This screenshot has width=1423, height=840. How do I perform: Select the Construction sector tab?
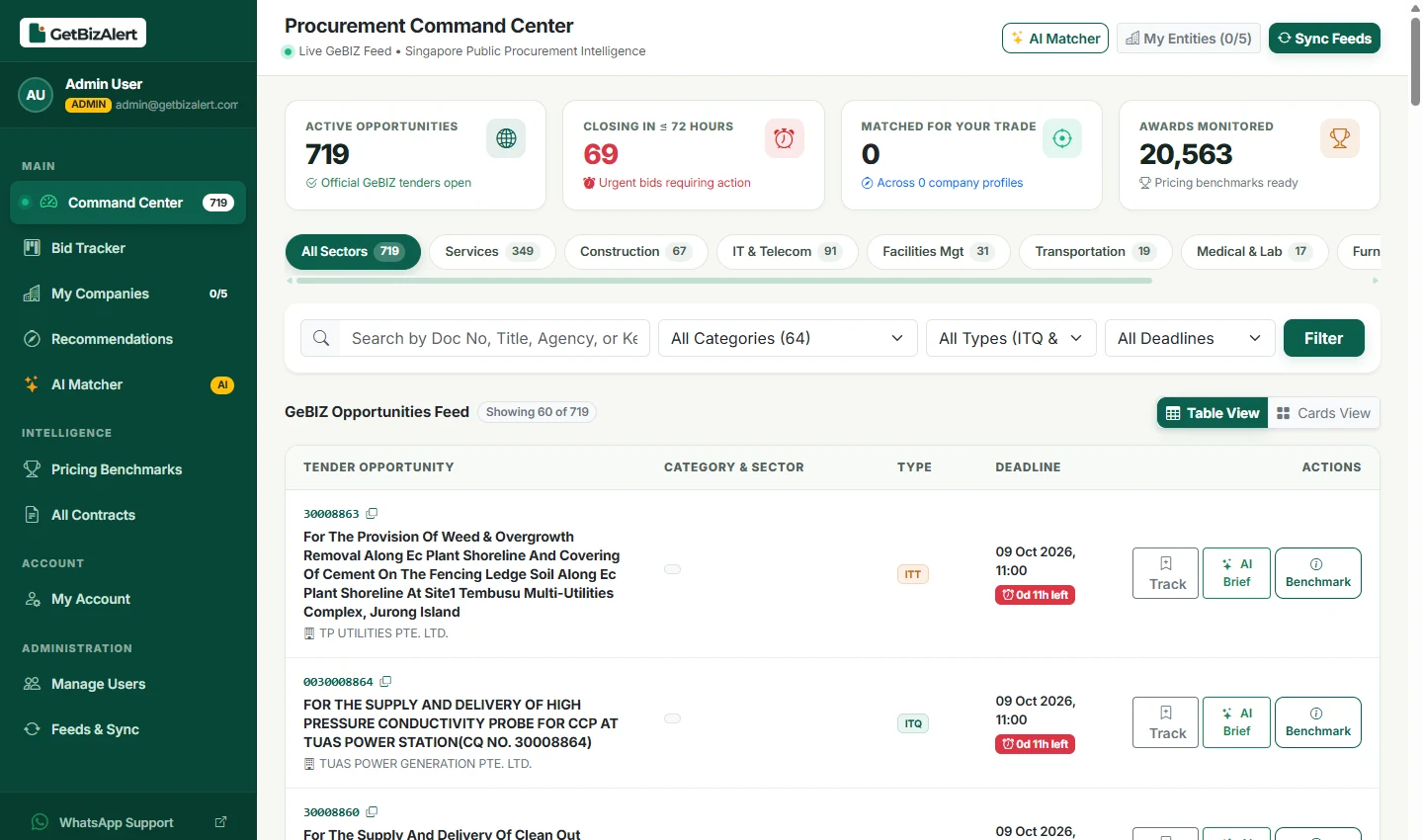click(x=635, y=252)
